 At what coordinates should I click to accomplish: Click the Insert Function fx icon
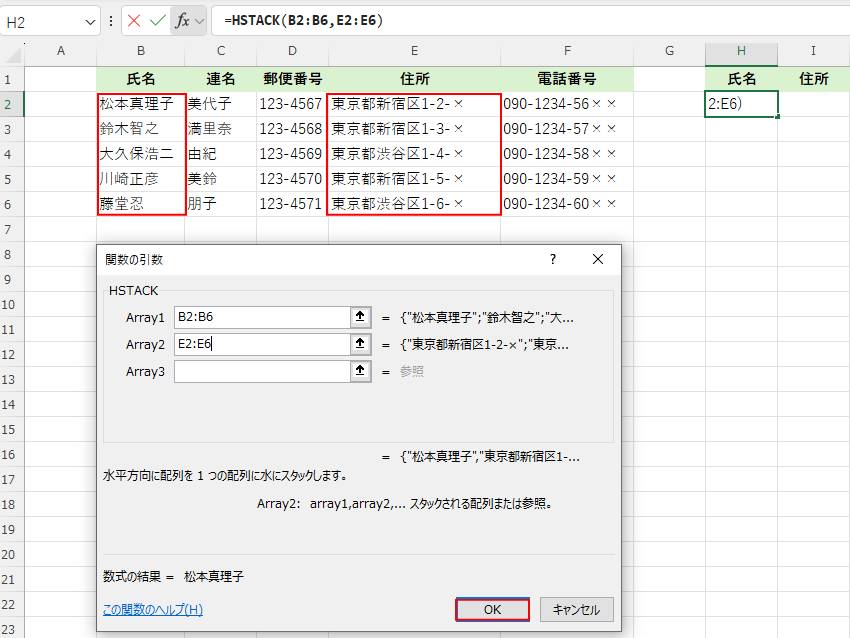click(182, 20)
